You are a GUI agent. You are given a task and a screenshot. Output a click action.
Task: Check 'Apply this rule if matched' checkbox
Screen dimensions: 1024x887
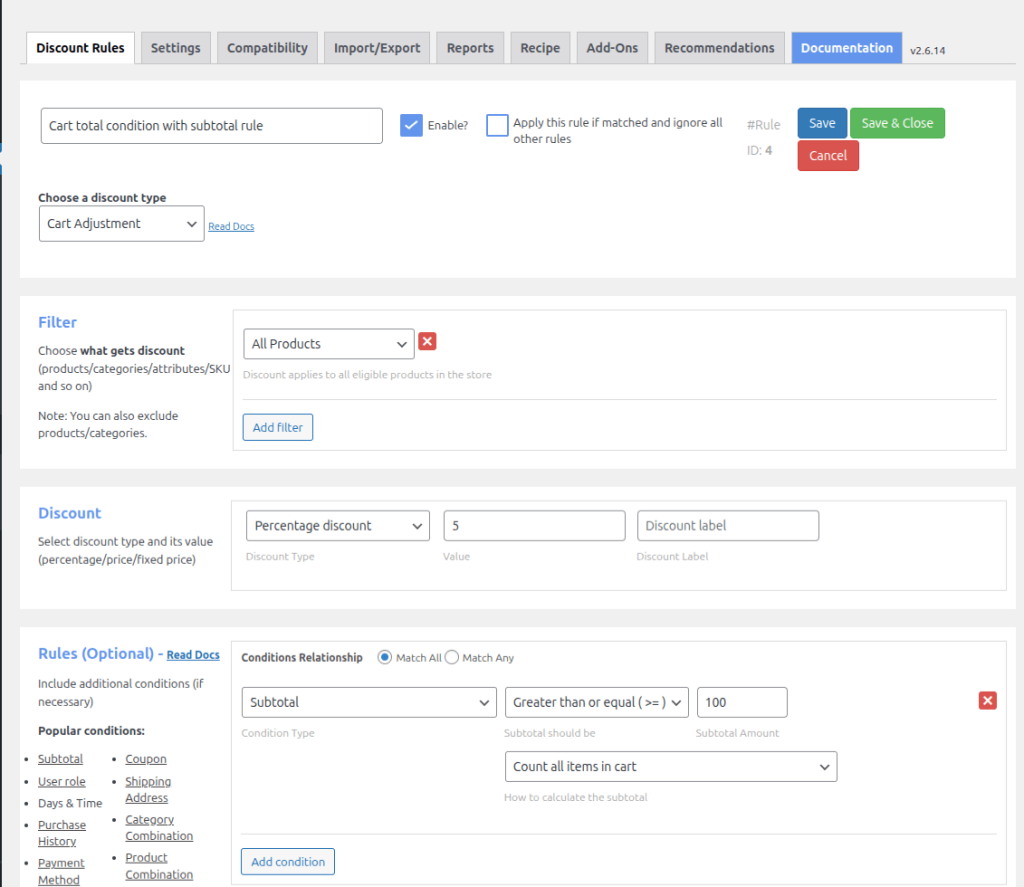497,125
